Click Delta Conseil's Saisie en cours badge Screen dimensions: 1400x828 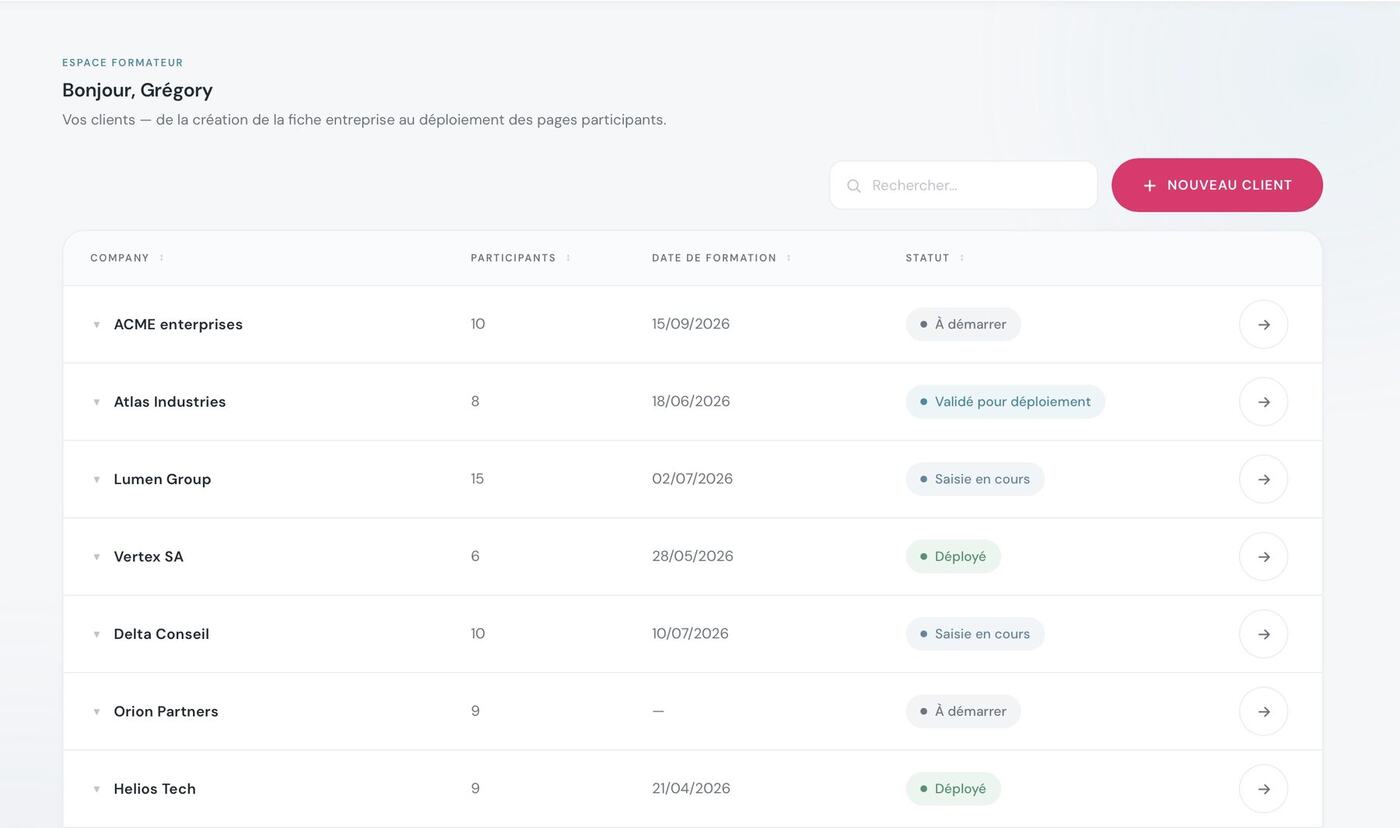pyautogui.click(x=975, y=634)
